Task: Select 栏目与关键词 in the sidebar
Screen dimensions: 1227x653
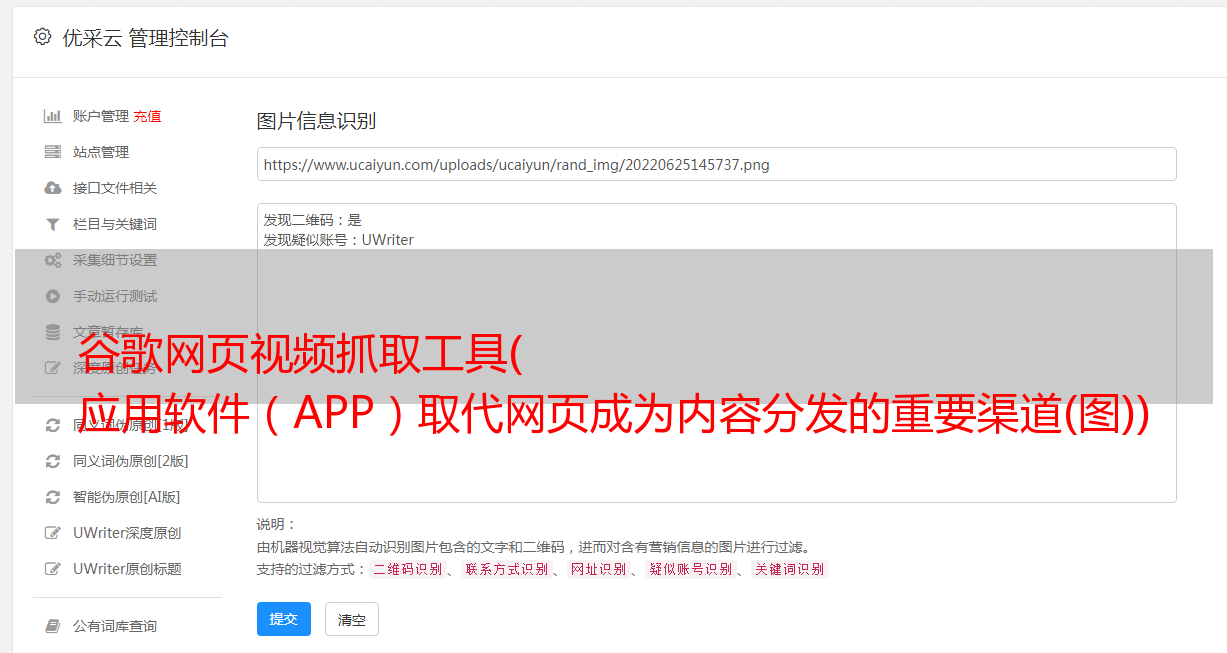Action: 115,224
